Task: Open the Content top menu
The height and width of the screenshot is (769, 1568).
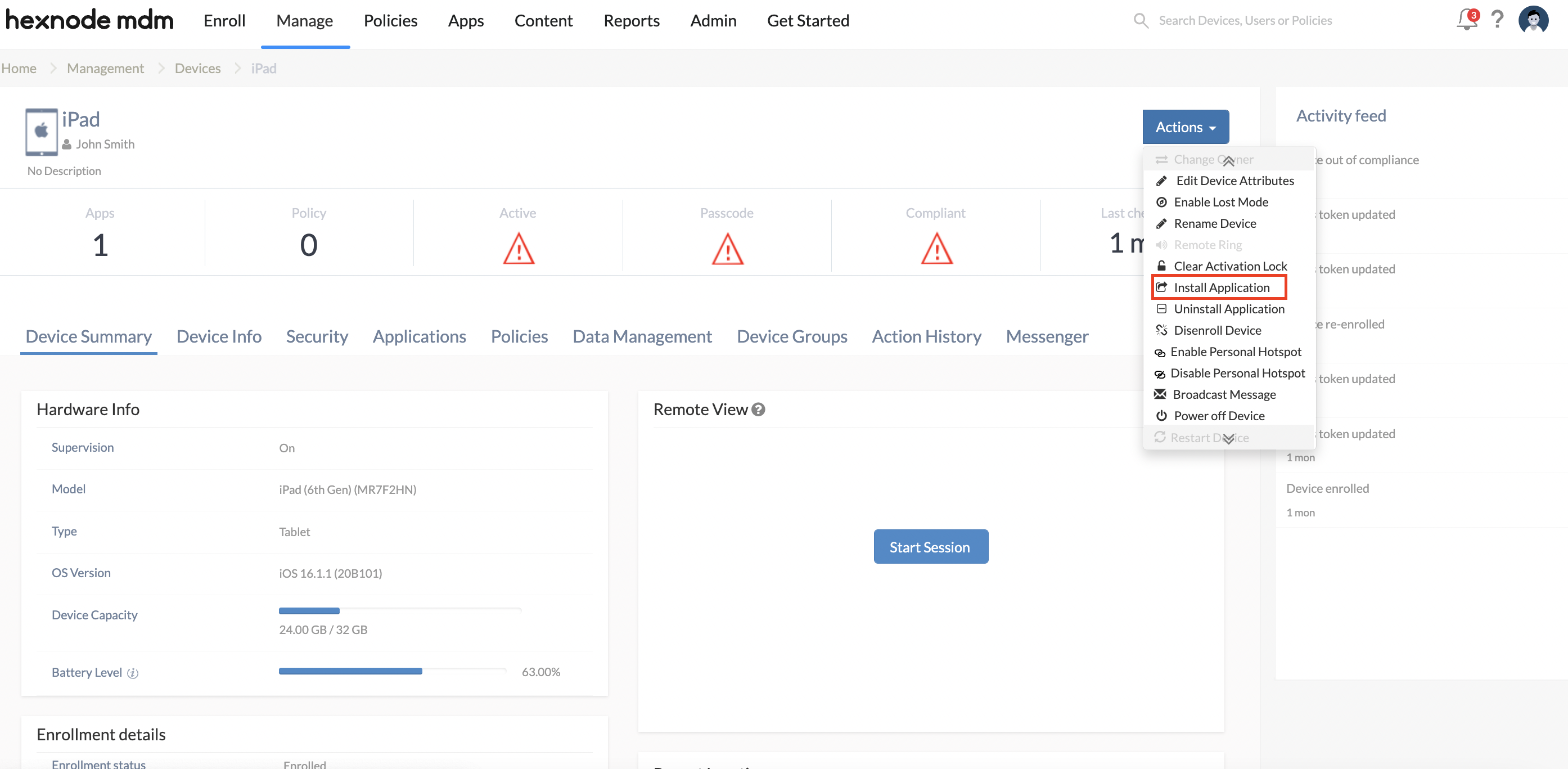Action: click(x=543, y=21)
